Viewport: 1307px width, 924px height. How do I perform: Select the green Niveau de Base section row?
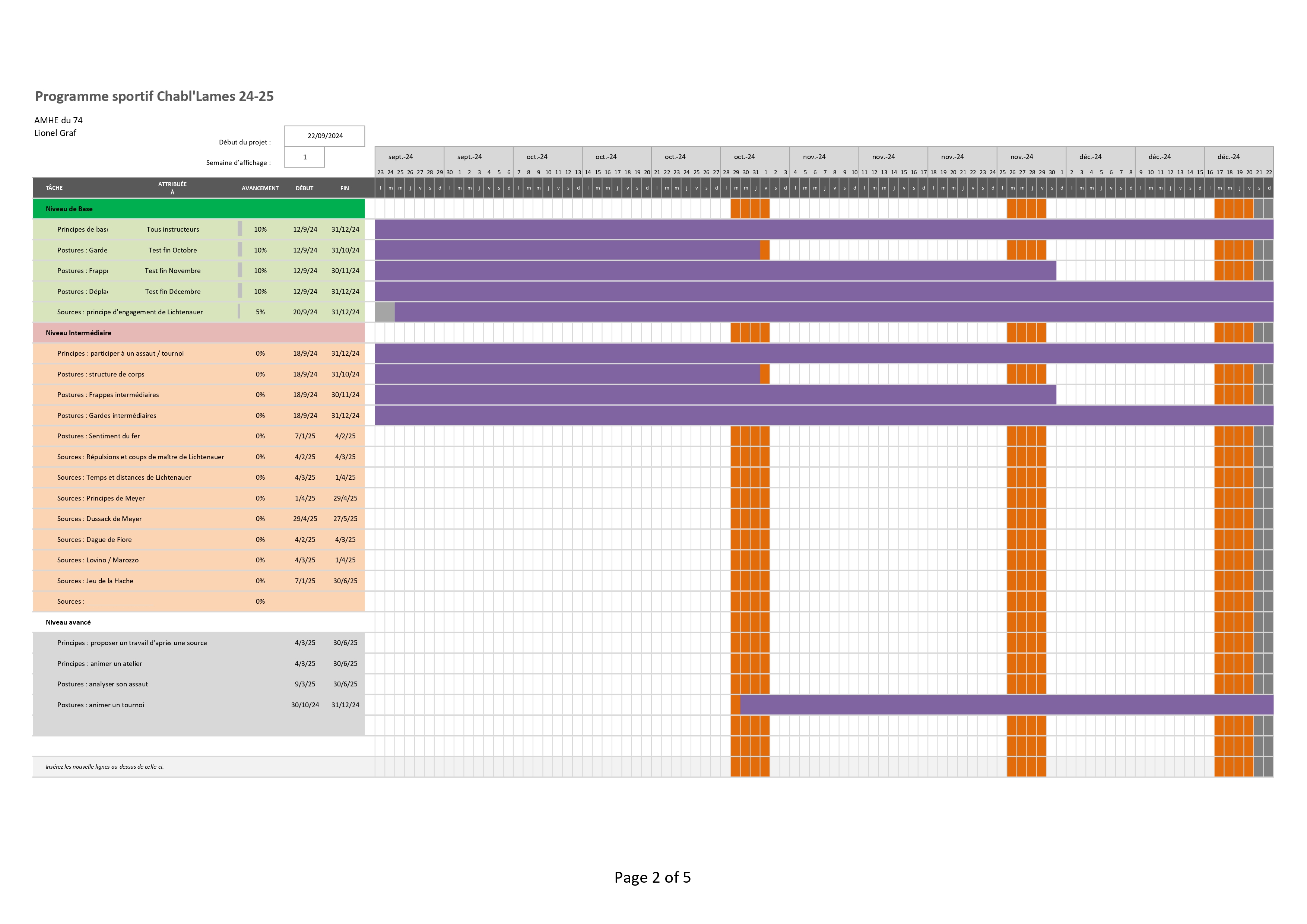[x=199, y=209]
